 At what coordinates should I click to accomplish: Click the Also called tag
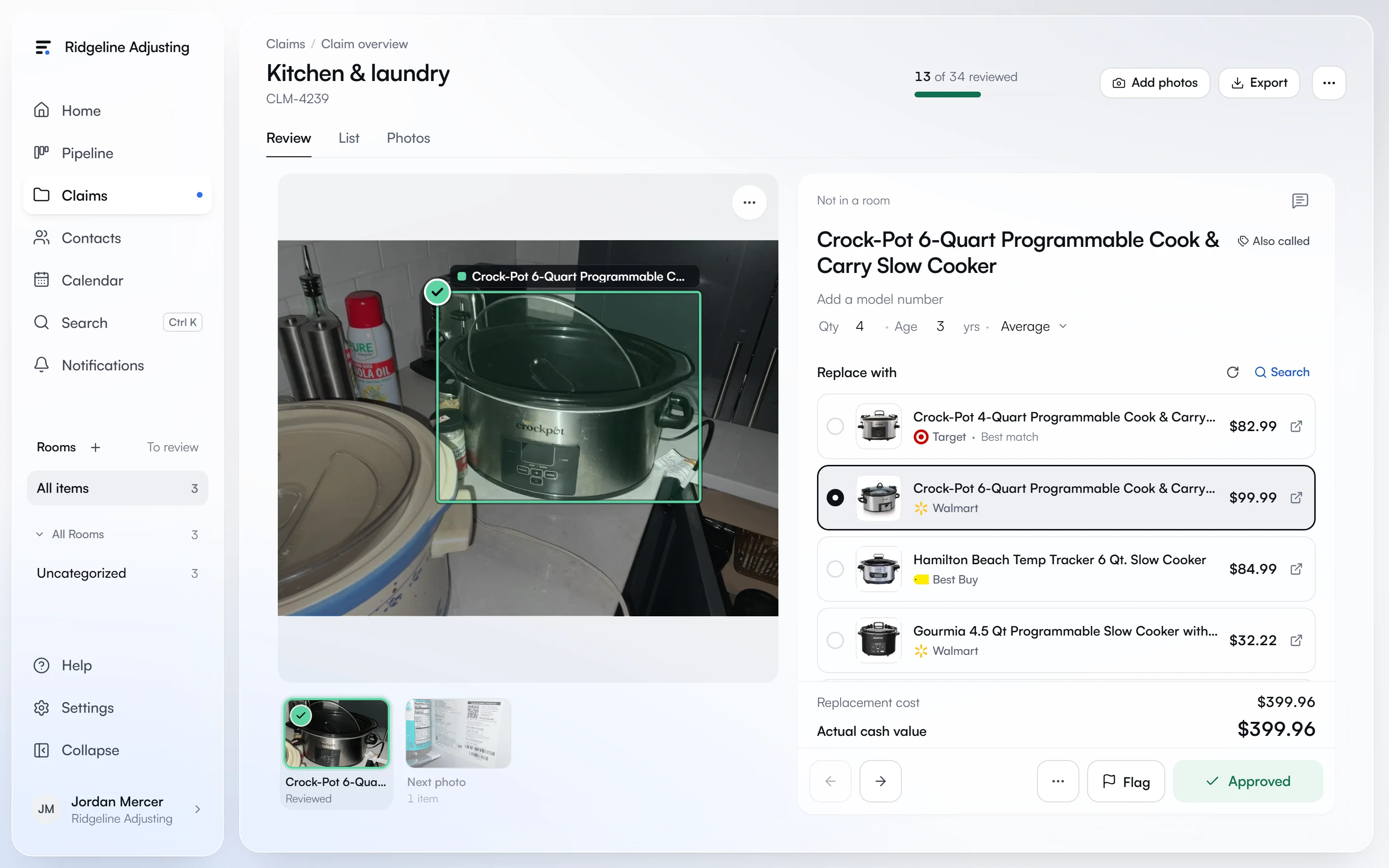[x=1274, y=241]
